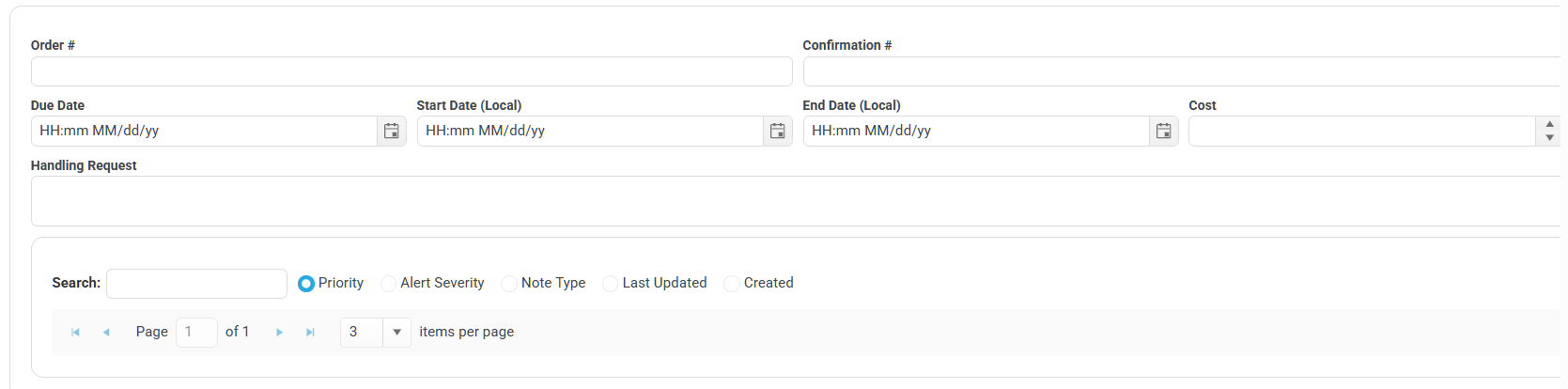Viewport: 1568px width, 389px height.
Task: Choose the Created radio option
Action: click(732, 284)
